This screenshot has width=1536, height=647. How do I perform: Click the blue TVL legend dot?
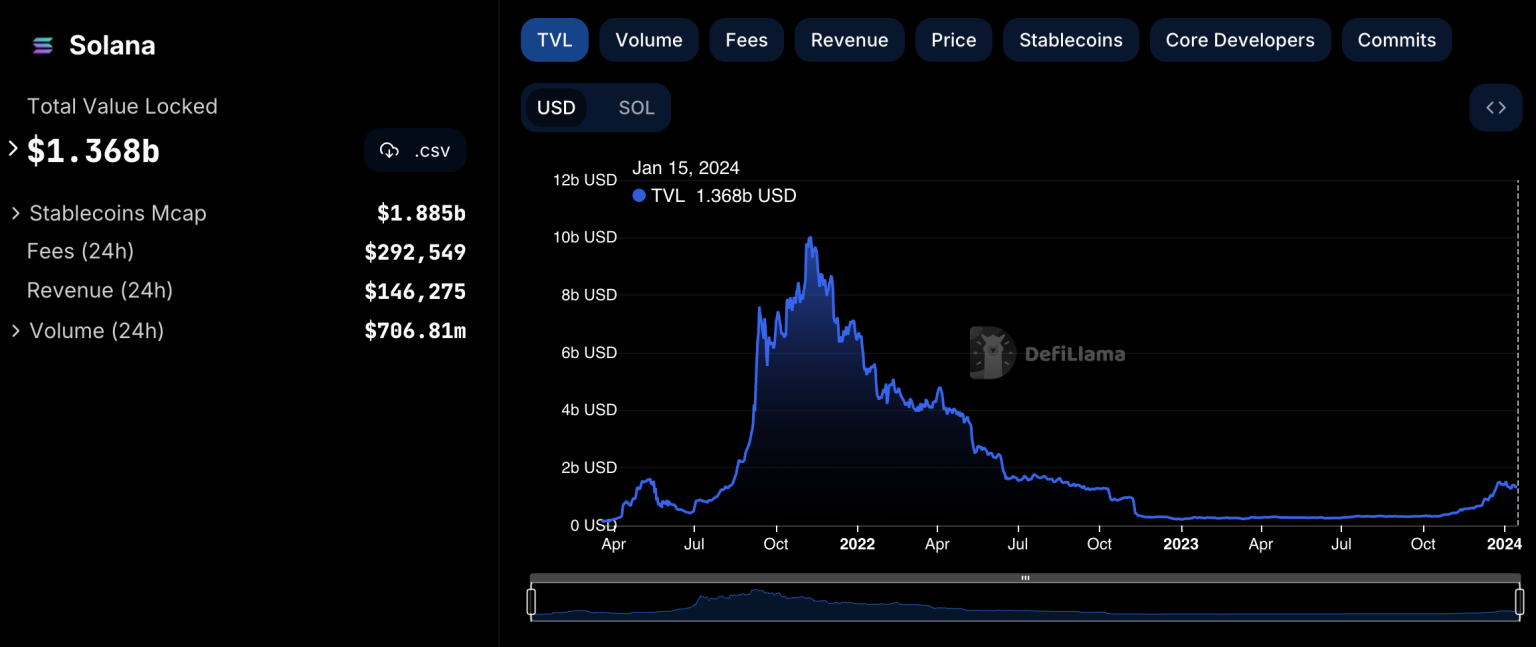click(639, 196)
